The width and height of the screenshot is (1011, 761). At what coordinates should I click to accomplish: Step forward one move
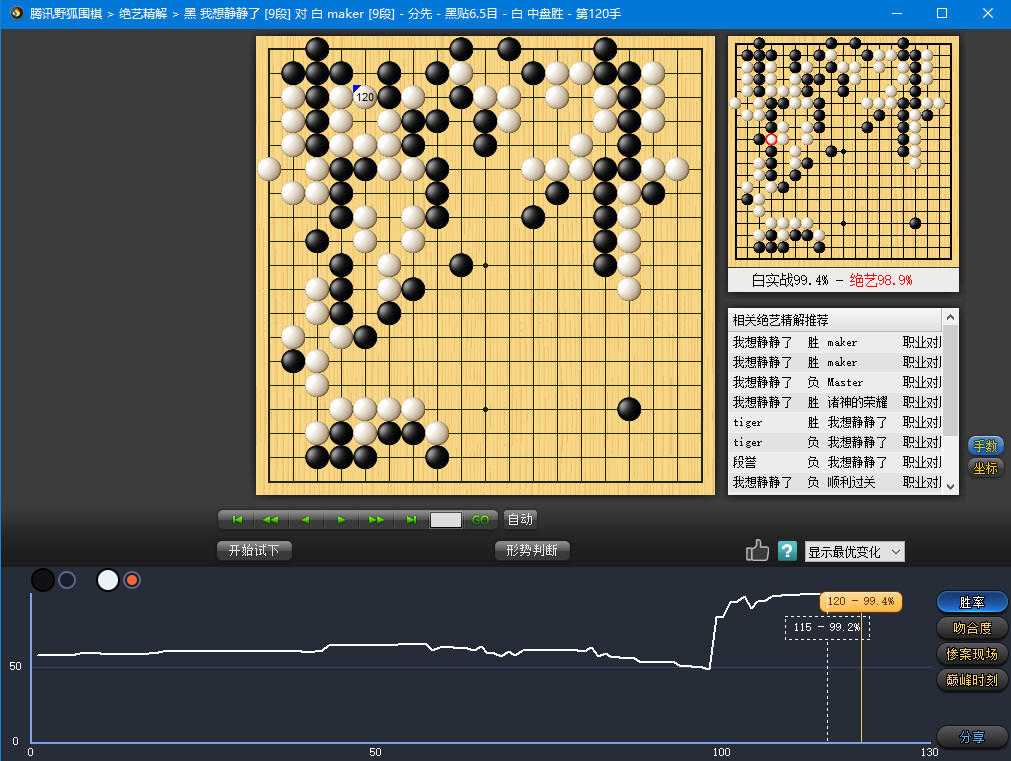[x=341, y=519]
